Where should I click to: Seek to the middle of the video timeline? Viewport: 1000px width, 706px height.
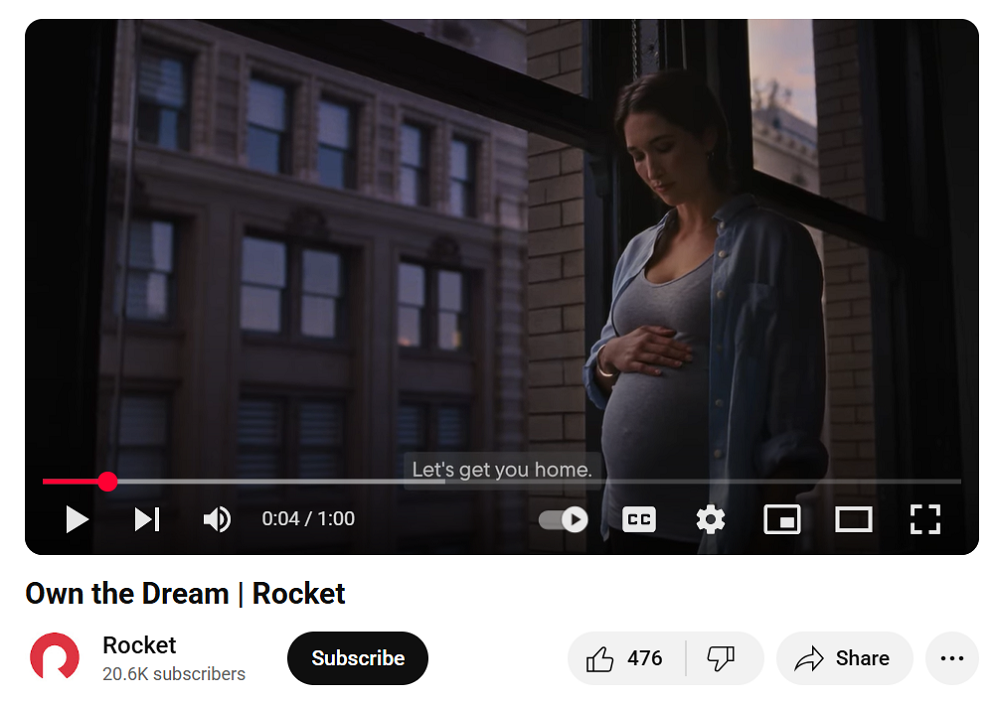502,482
